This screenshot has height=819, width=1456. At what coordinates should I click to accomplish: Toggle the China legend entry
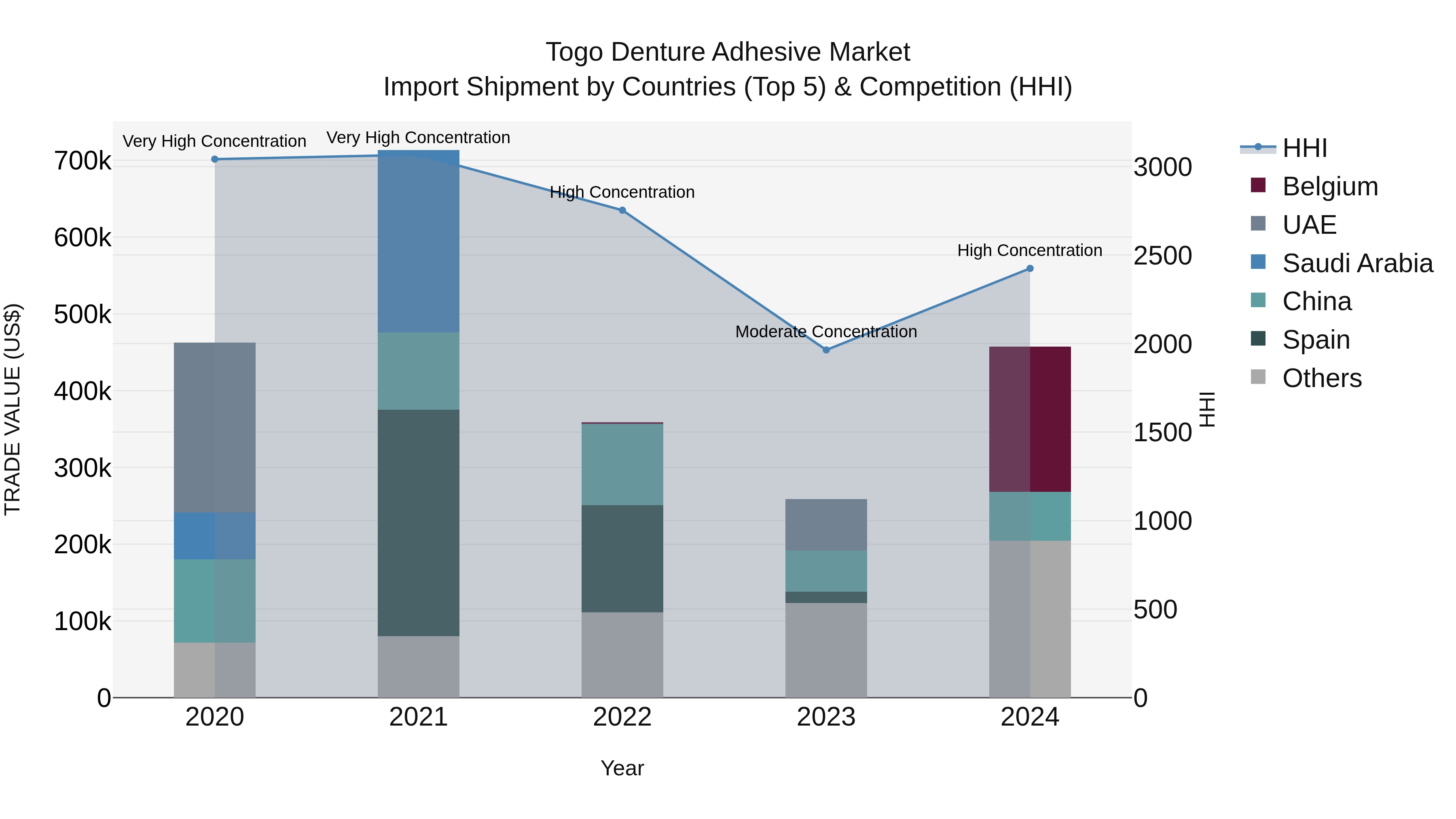[x=1301, y=301]
